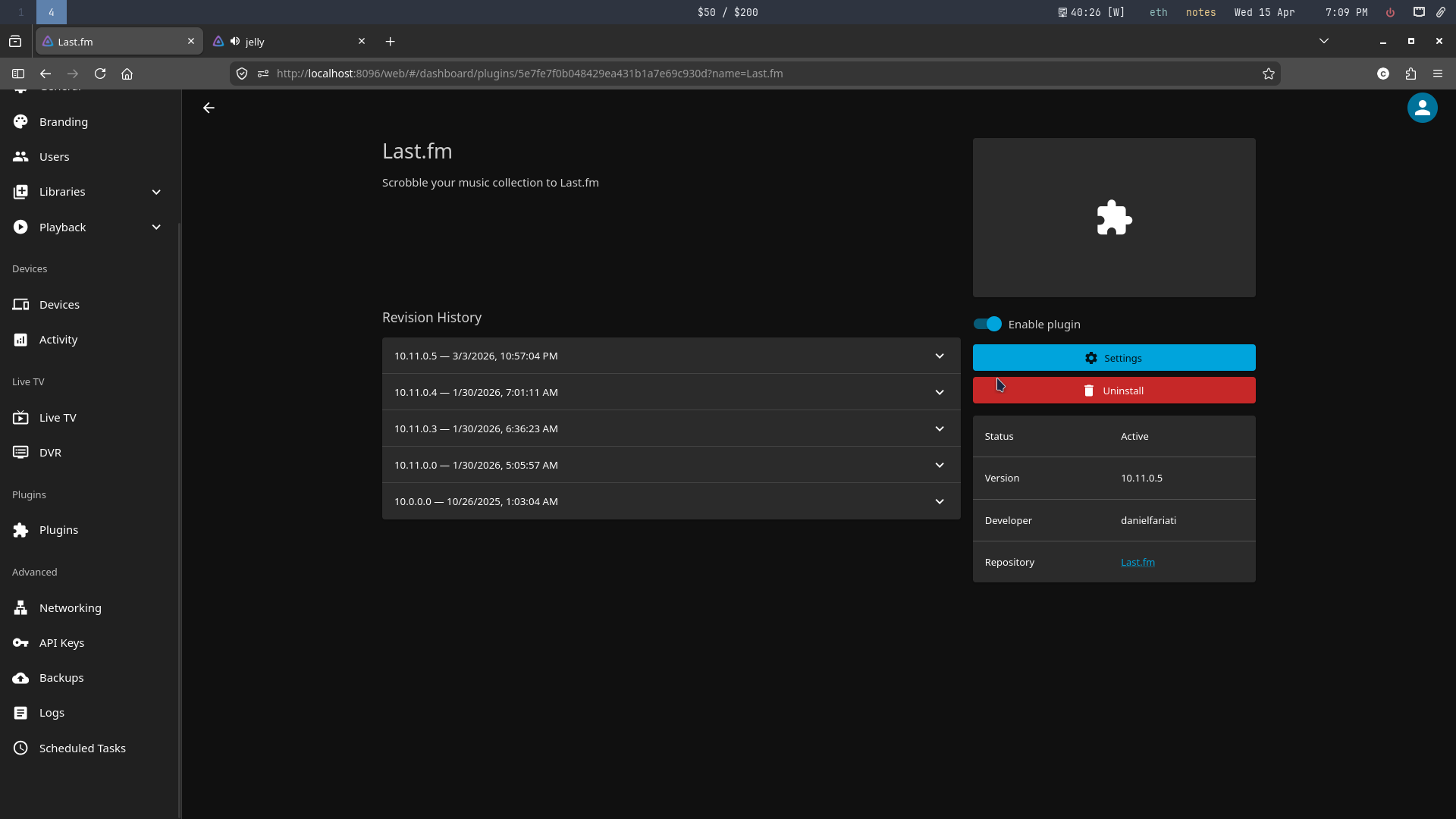Select the Last.fm browser tab
This screenshot has width=1456, height=819.
click(x=119, y=42)
